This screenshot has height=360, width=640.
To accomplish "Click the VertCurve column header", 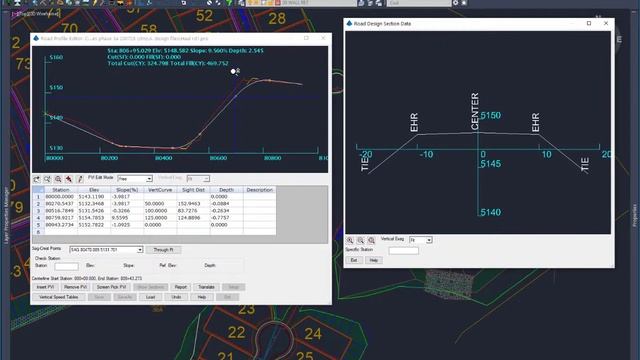I will 160,190.
